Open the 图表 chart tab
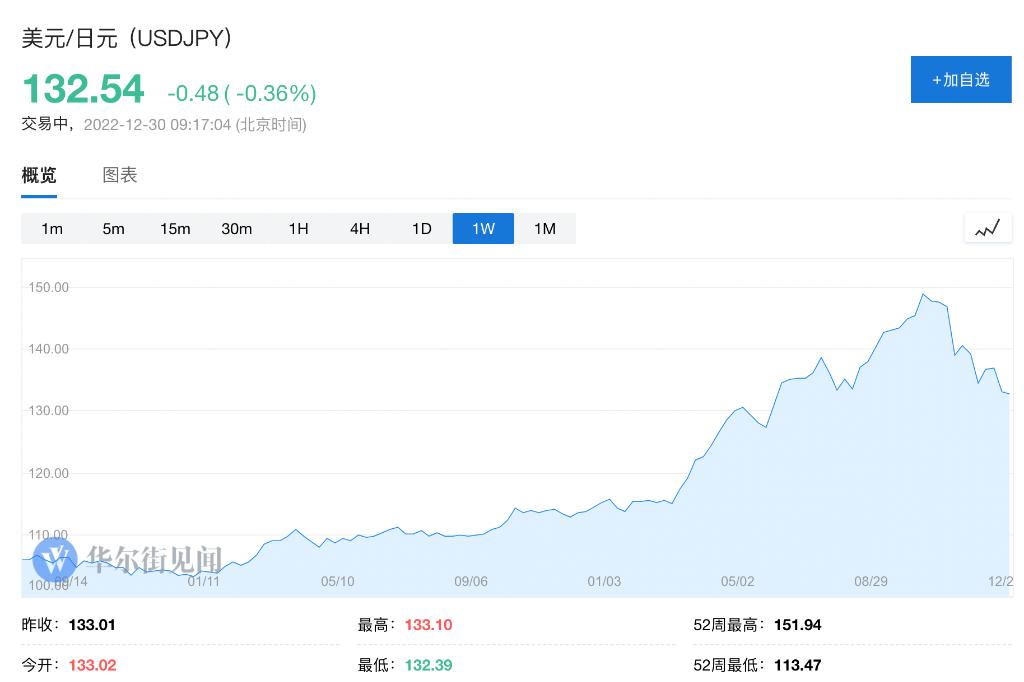The image size is (1024, 682). [120, 175]
